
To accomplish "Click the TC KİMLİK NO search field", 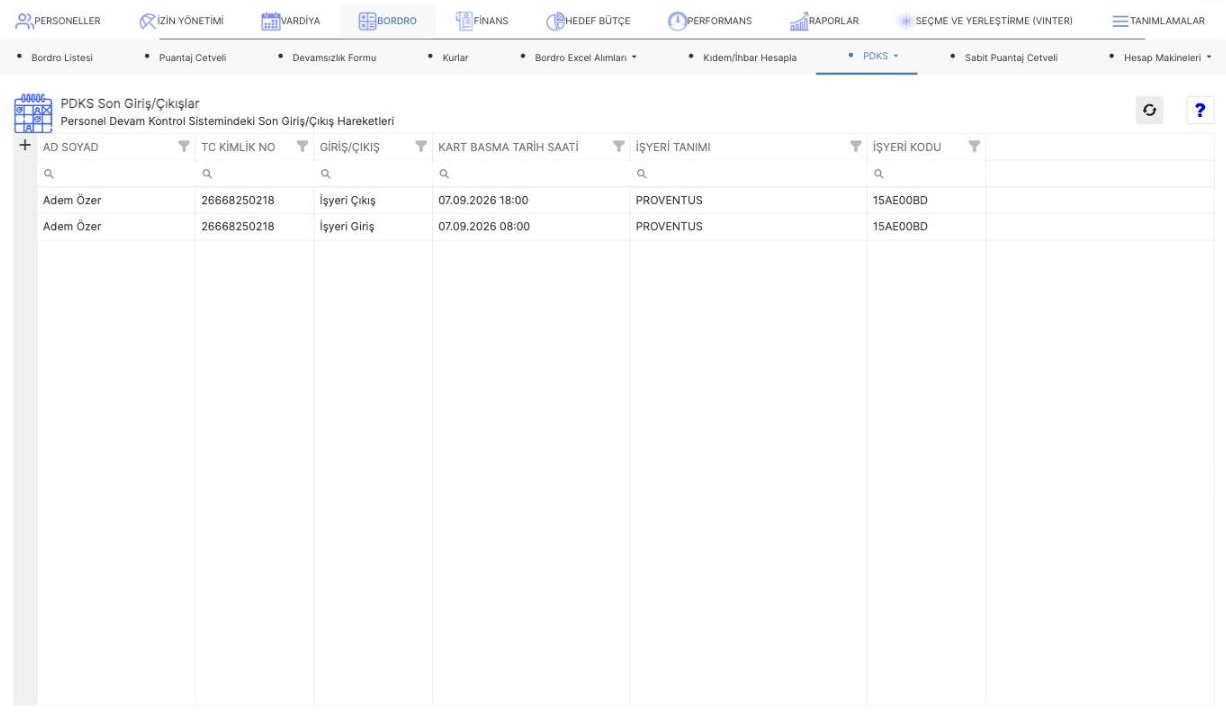I will (x=254, y=173).
